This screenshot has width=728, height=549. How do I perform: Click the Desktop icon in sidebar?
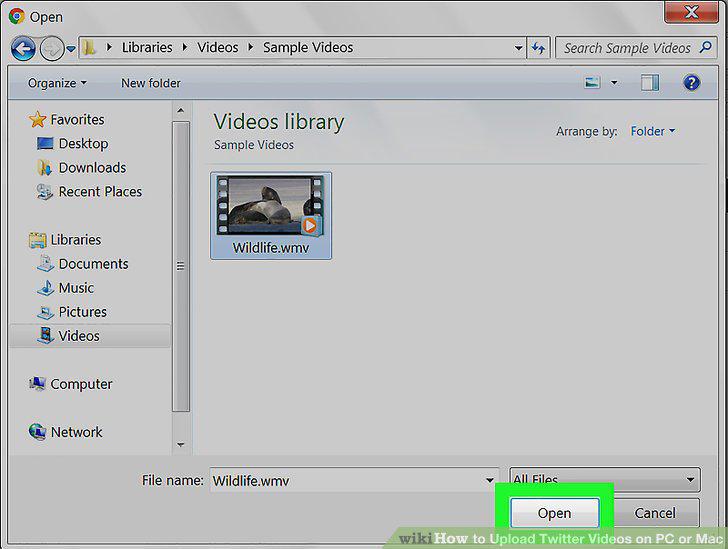[45, 143]
